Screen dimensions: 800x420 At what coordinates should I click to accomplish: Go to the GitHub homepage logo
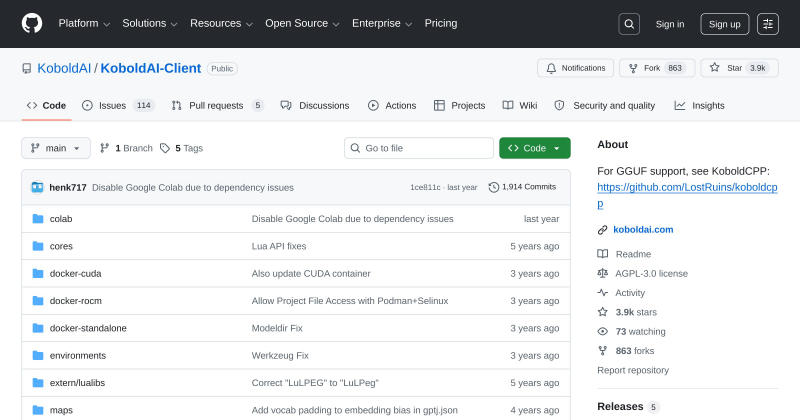coord(32,23)
